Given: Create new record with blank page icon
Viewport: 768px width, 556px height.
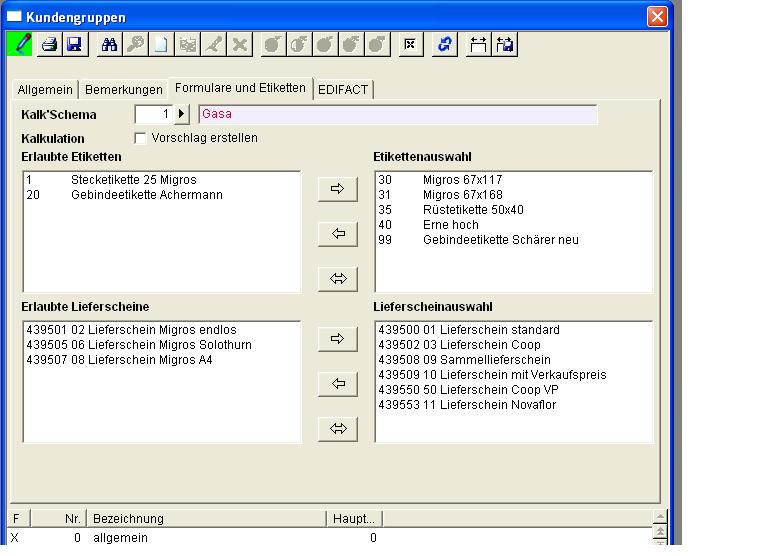Looking at the screenshot, I should click(x=161, y=45).
